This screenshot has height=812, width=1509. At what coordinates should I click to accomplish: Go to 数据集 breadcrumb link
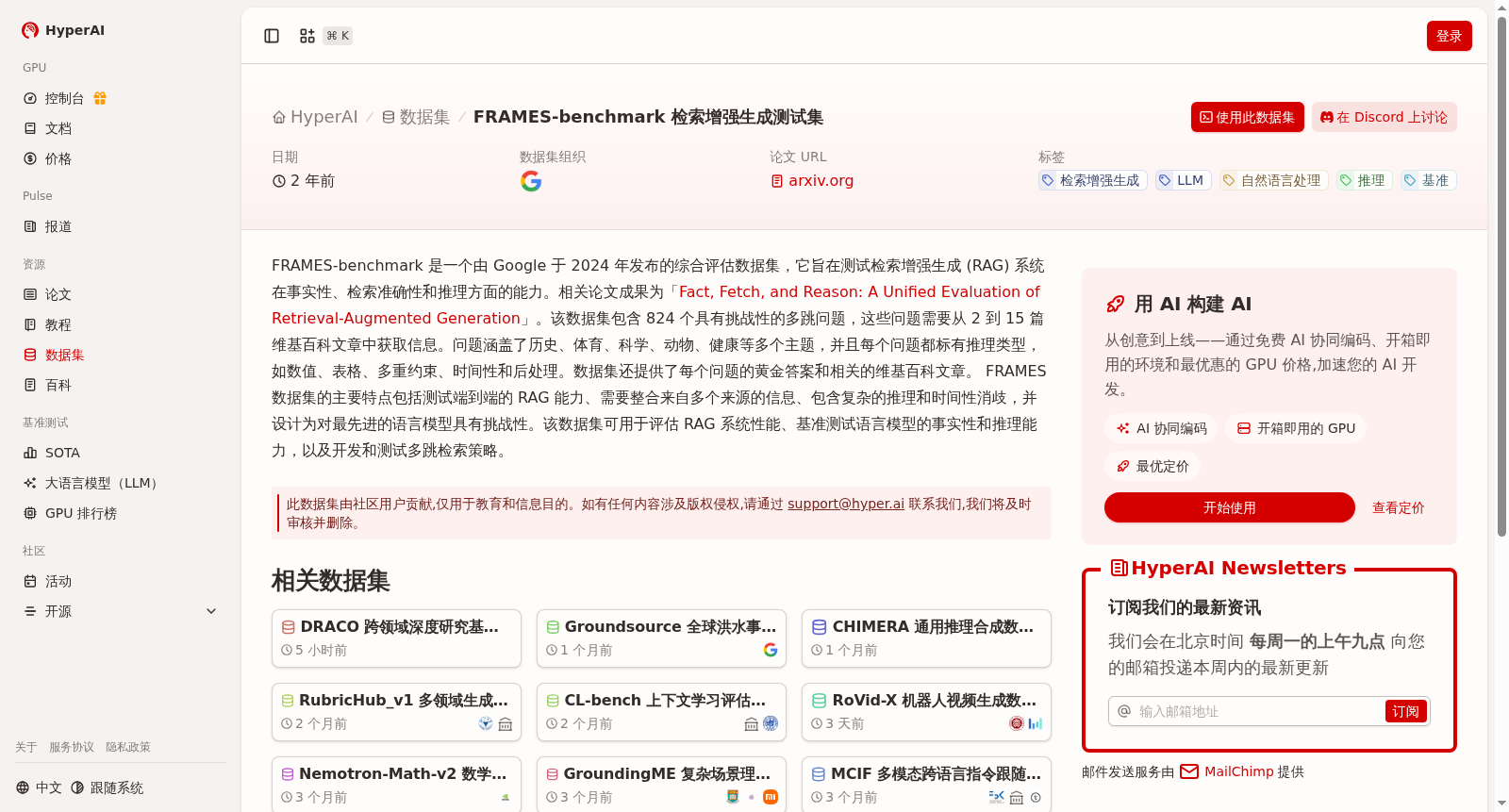pyautogui.click(x=415, y=117)
